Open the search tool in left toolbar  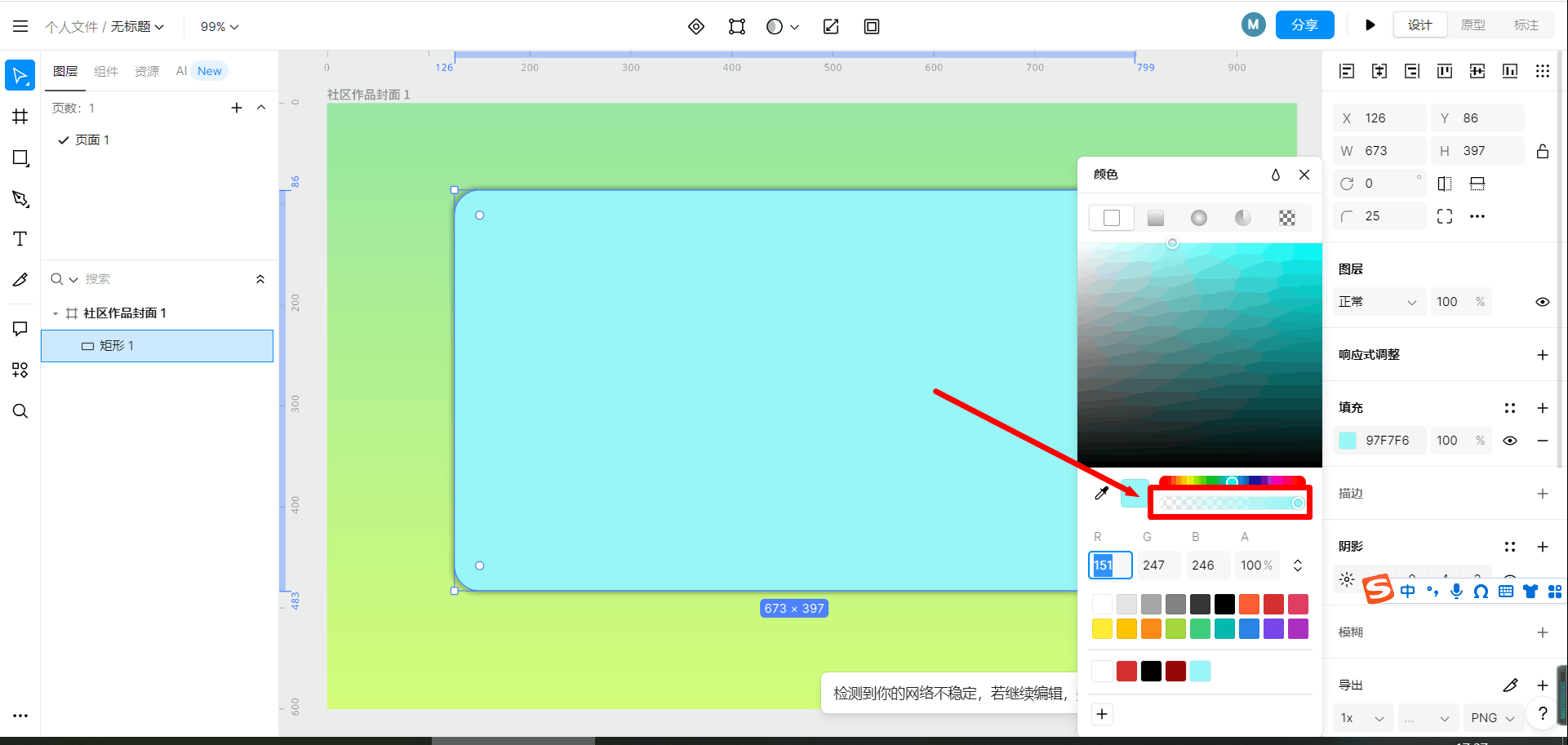click(x=20, y=410)
